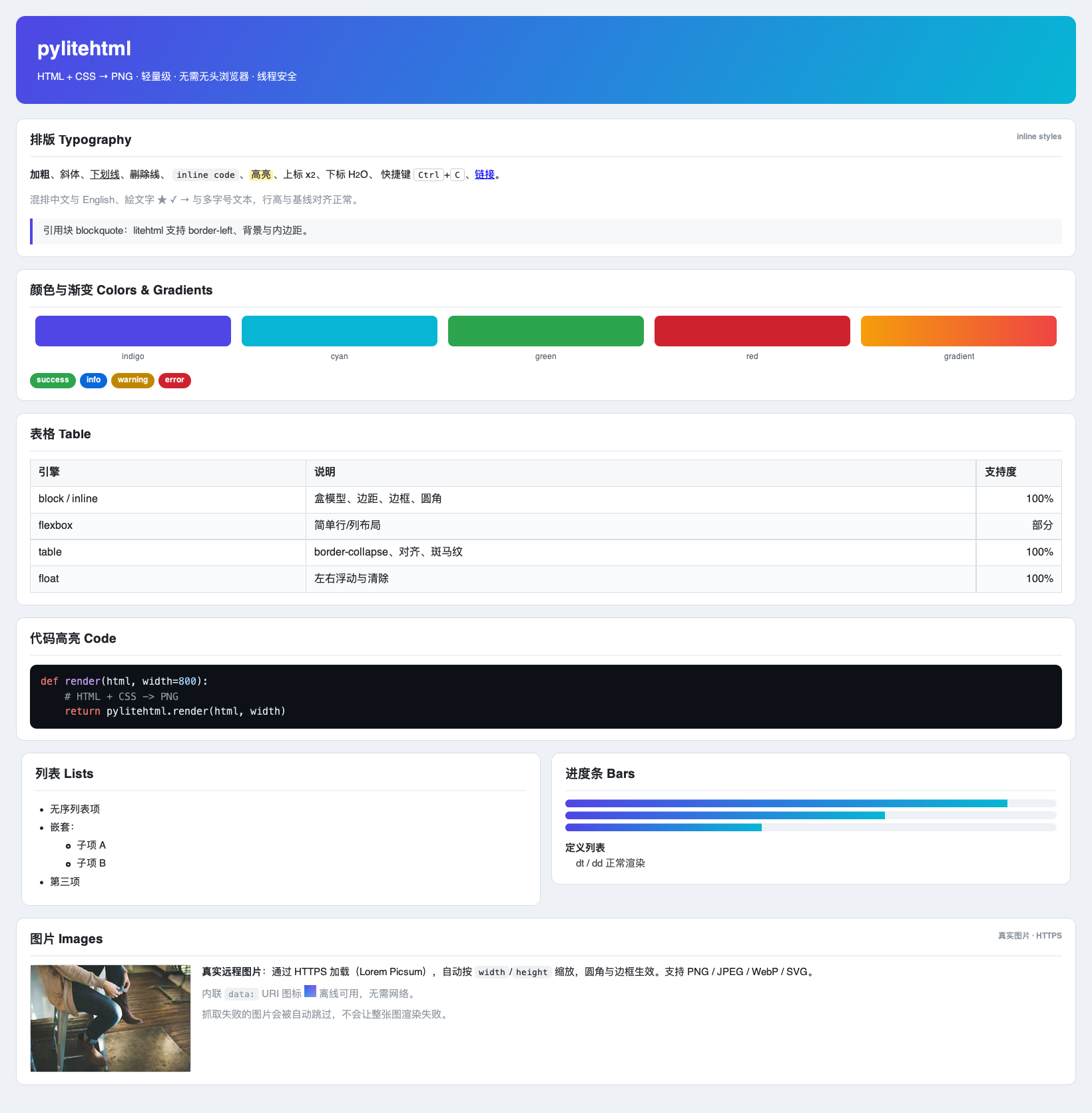Click the inline styles label
1092x1113 pixels.
coord(1039,137)
